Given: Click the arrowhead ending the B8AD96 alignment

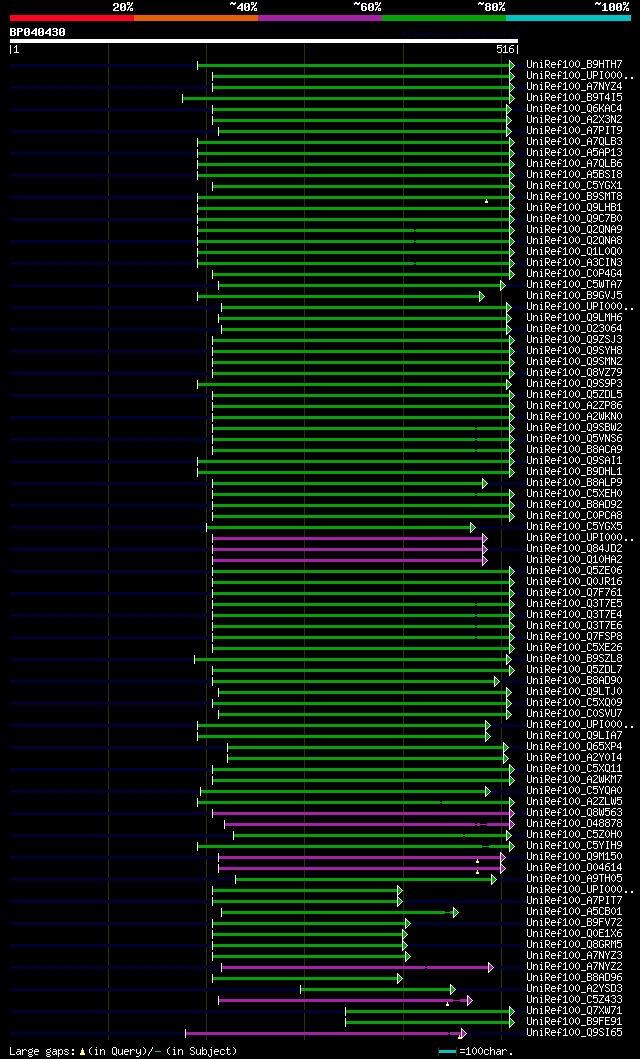Looking at the screenshot, I should pyautogui.click(x=400, y=979).
